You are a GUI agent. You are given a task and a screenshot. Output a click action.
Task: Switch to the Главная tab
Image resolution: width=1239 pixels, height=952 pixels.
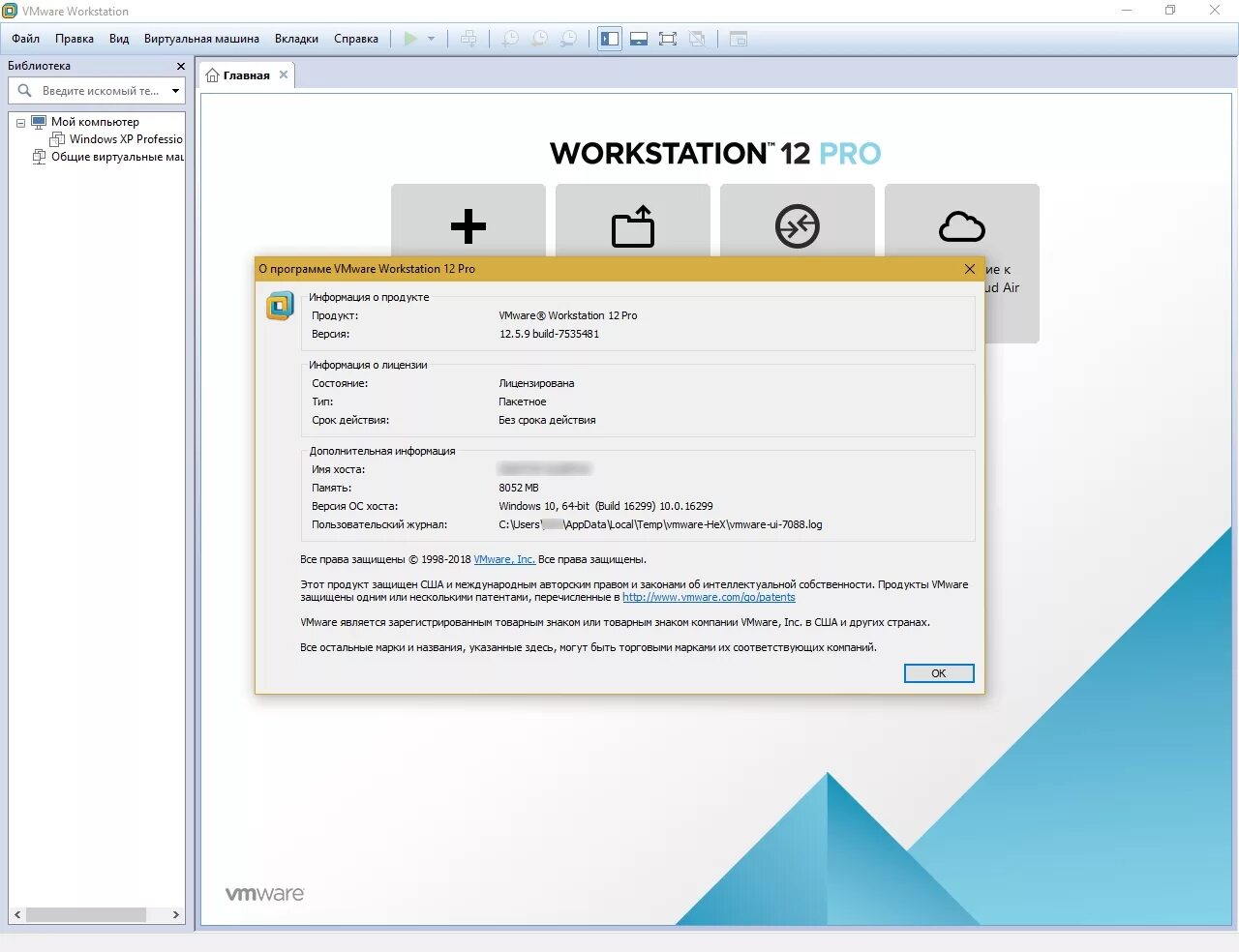click(x=246, y=74)
